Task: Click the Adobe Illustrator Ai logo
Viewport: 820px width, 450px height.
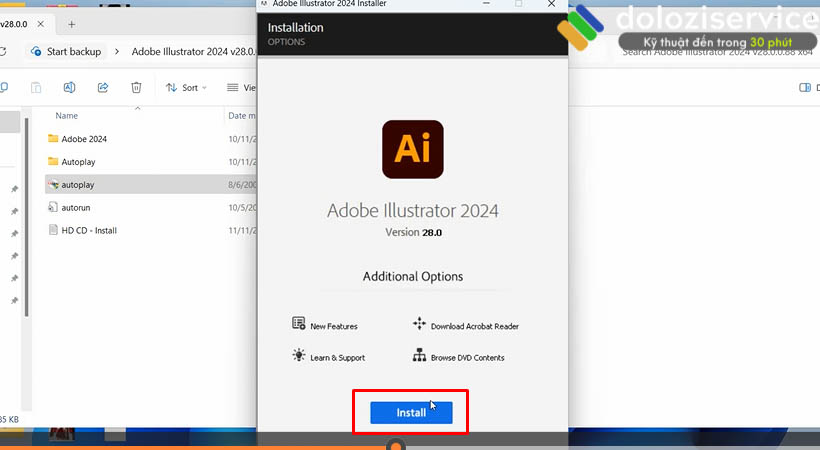Action: click(412, 150)
